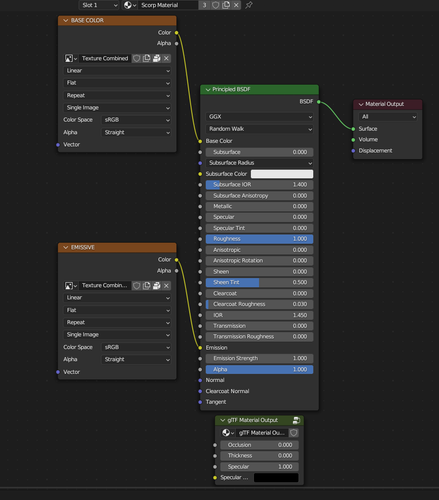
Task: Open sRGB color space dropdown in BASE COLOR node
Action: [136, 120]
